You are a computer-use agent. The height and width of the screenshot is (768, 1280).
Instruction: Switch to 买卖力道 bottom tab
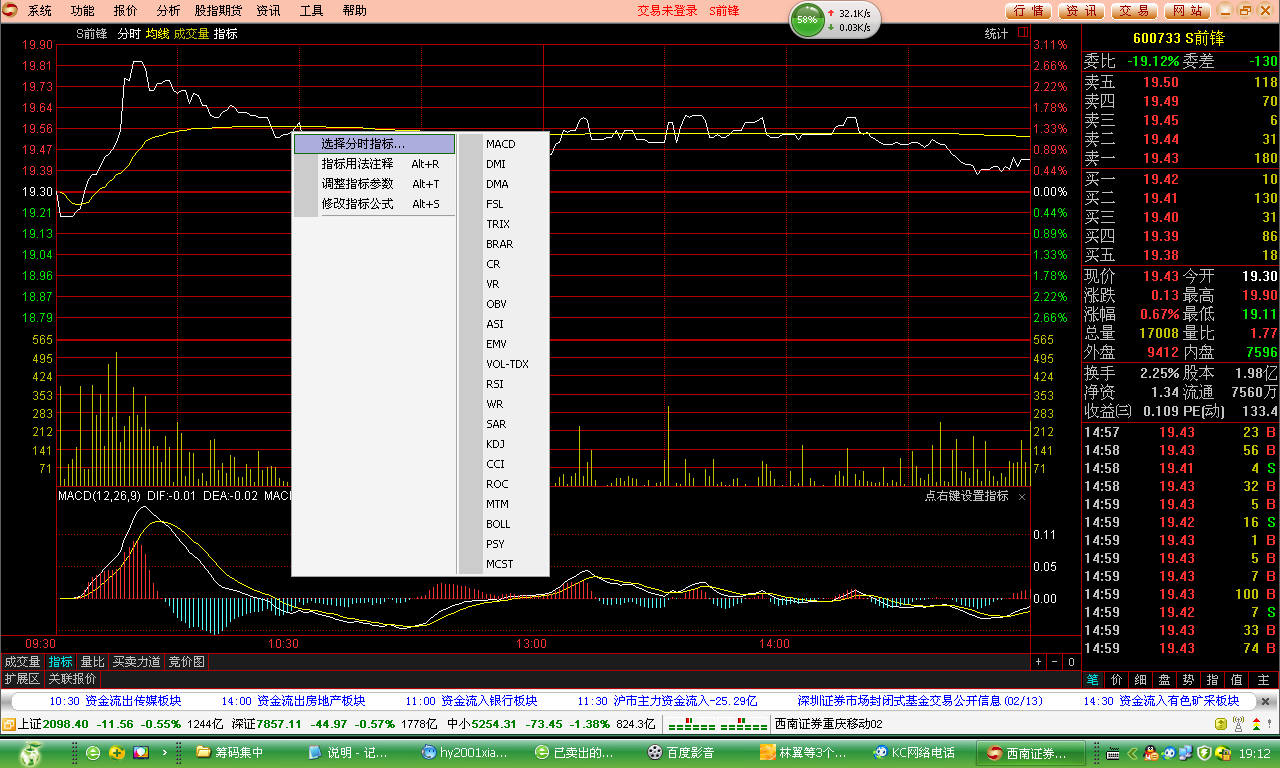pos(136,662)
